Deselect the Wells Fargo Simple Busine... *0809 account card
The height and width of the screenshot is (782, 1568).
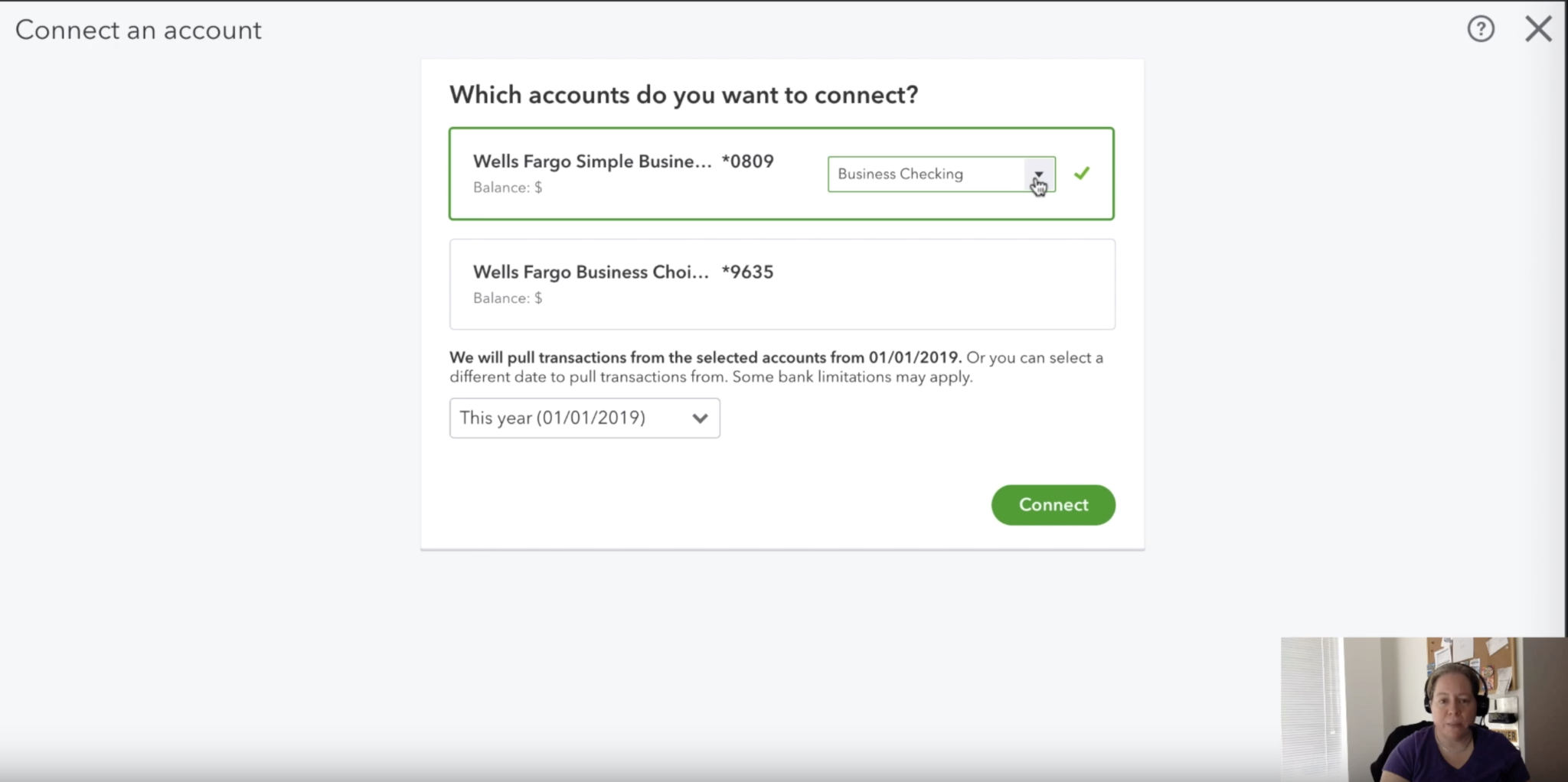point(782,174)
